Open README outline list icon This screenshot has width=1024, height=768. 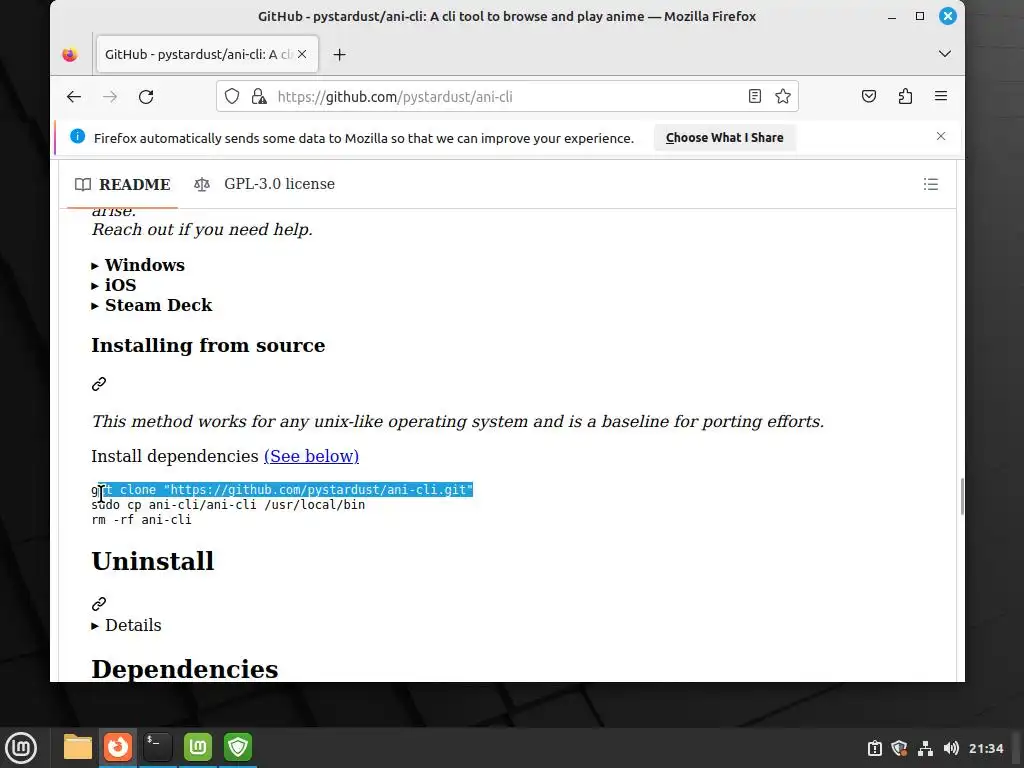[931, 184]
